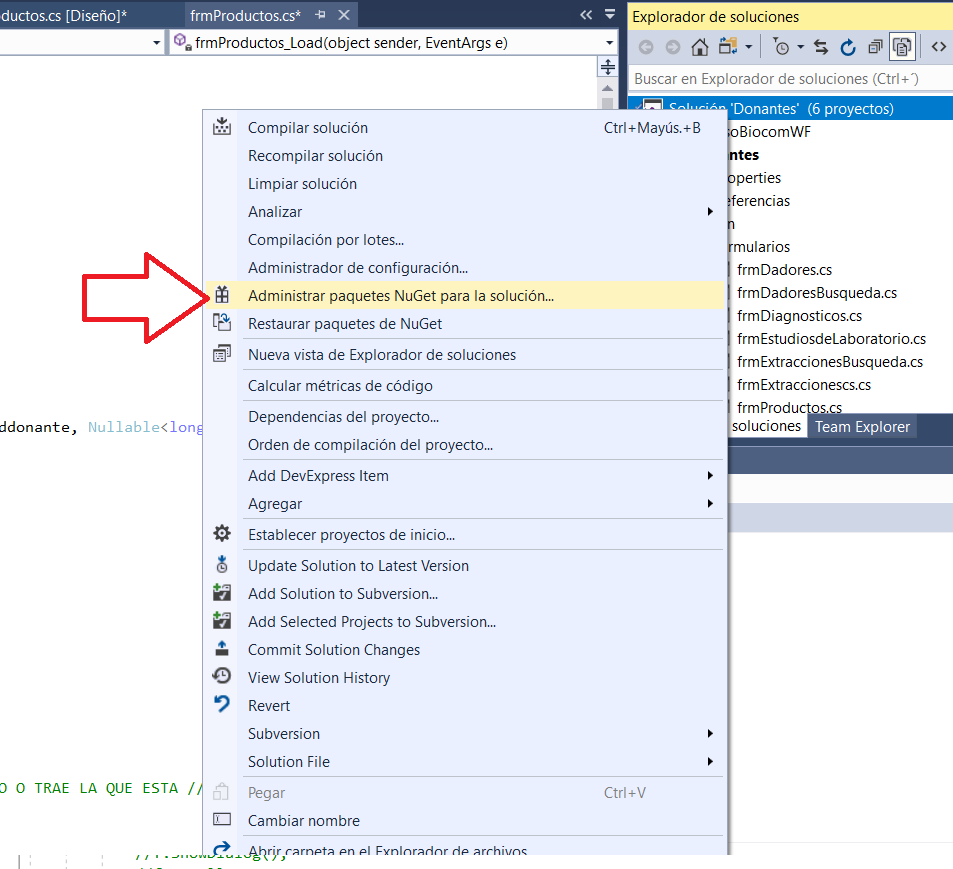This screenshot has width=953, height=869.
Task: Click the double-chevron tab overflow icon
Action: (x=586, y=15)
